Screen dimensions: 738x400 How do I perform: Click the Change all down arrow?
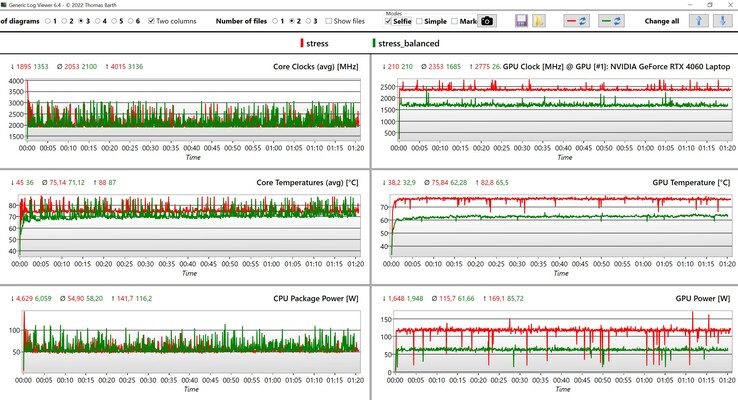click(x=722, y=21)
